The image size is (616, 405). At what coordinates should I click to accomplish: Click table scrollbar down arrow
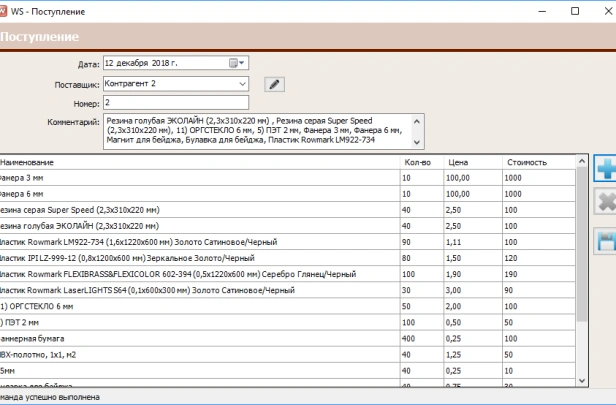tap(582, 381)
